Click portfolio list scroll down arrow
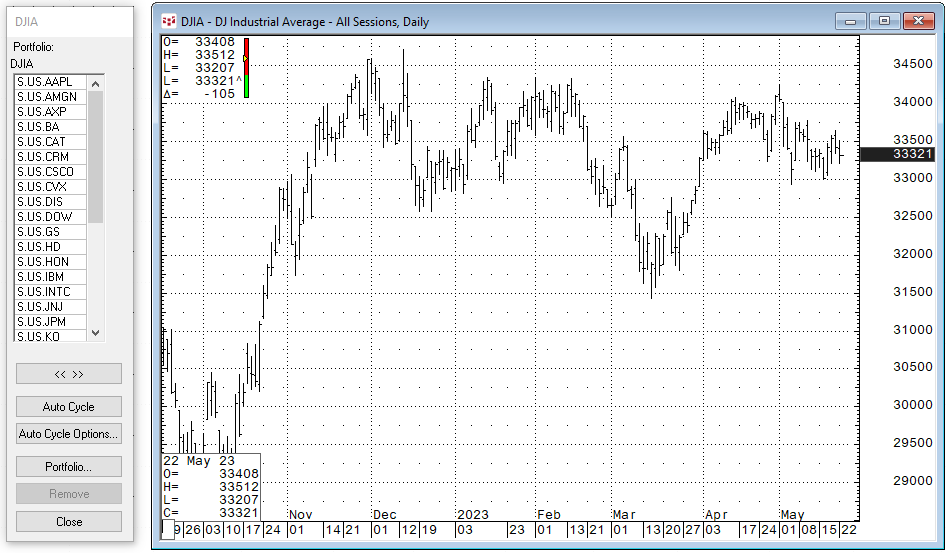Viewport: 948px width, 553px height. tap(96, 333)
